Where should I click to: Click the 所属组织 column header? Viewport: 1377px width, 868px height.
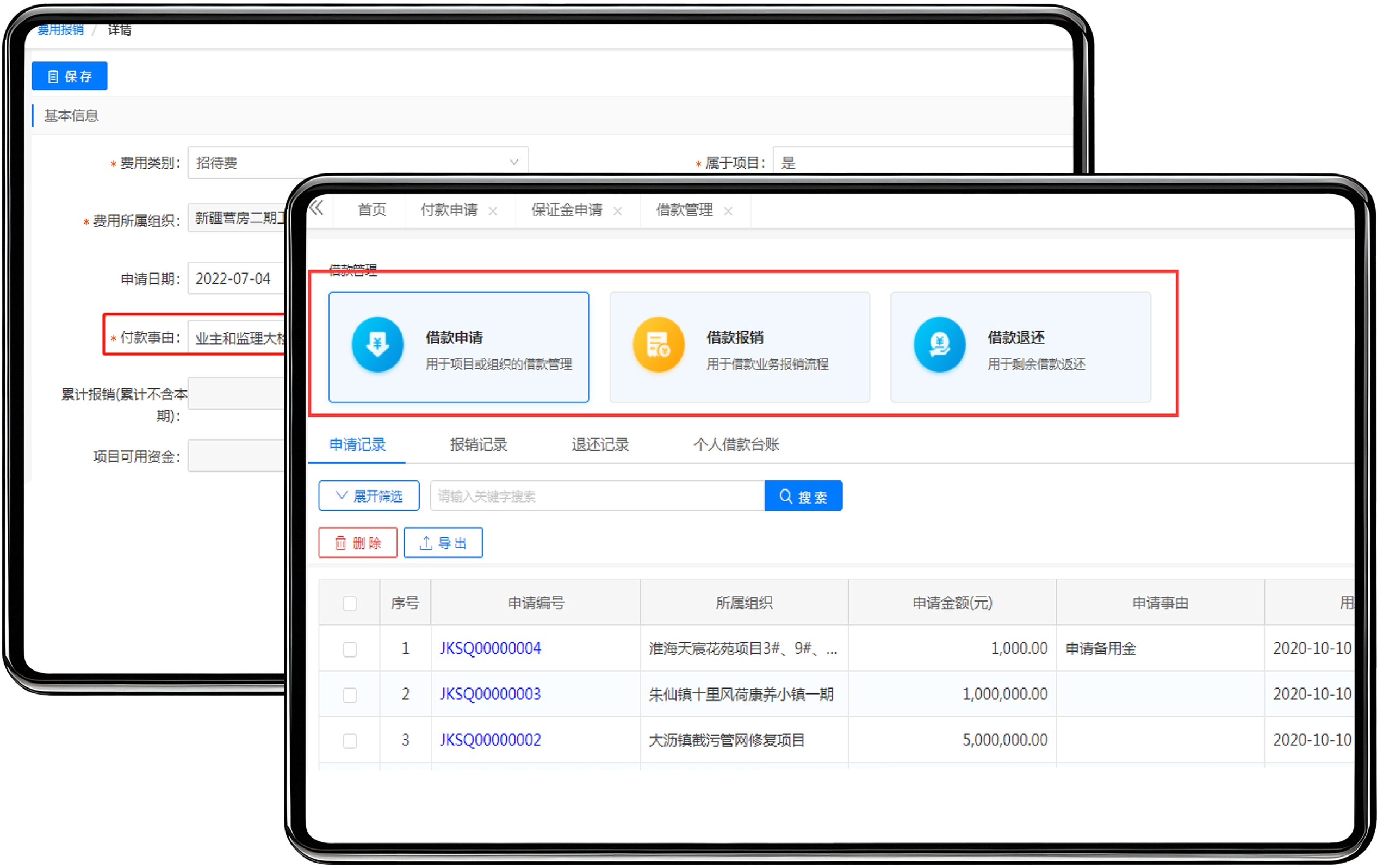(x=744, y=603)
